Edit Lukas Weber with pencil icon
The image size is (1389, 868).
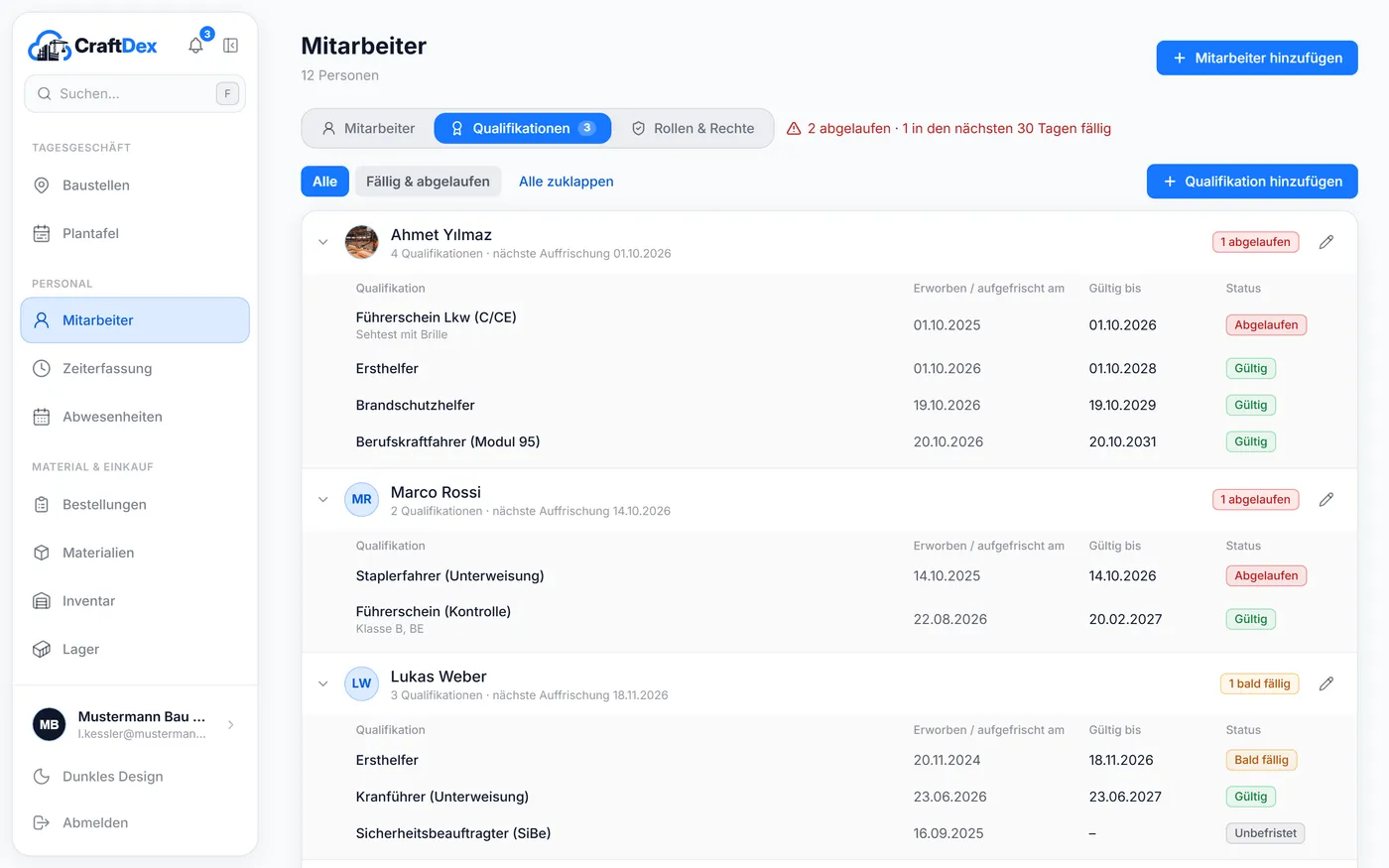[x=1326, y=683]
